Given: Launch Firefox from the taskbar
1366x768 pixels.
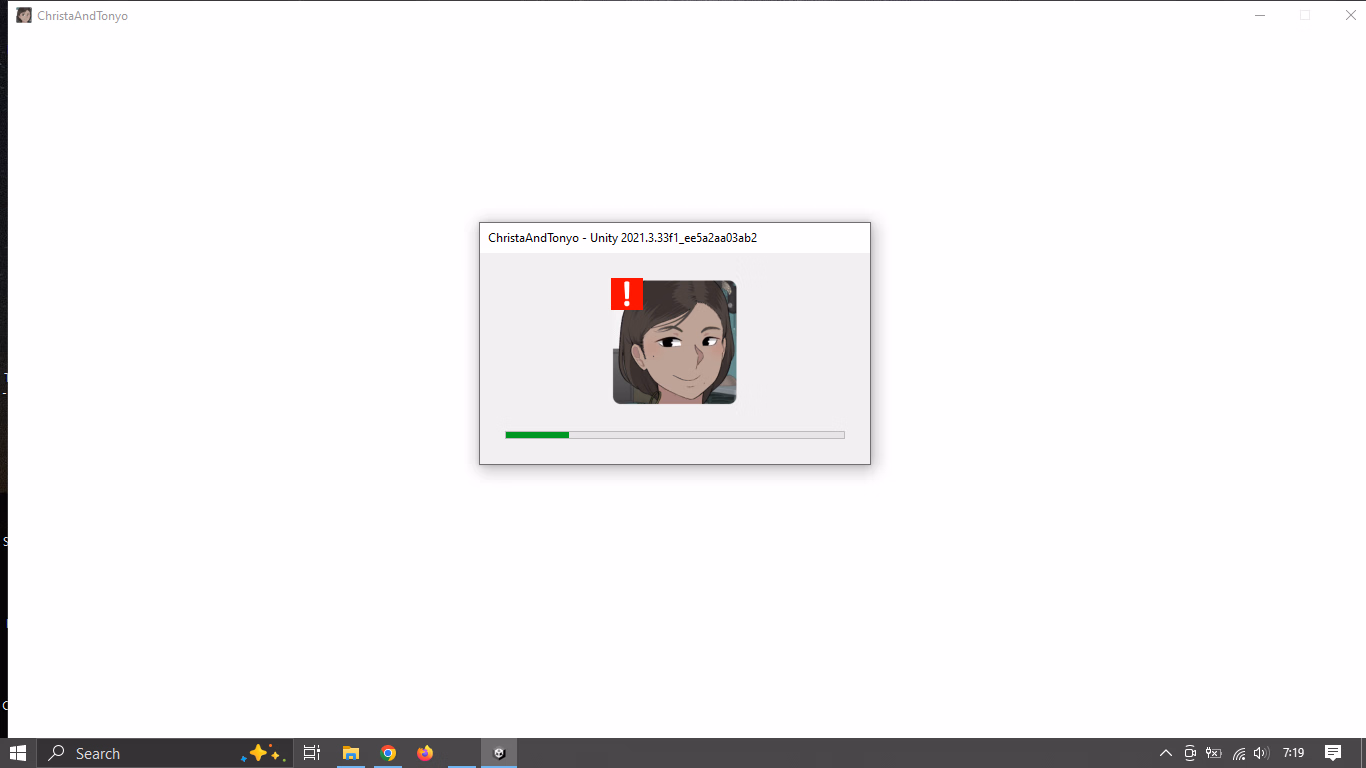Looking at the screenshot, I should click(425, 753).
